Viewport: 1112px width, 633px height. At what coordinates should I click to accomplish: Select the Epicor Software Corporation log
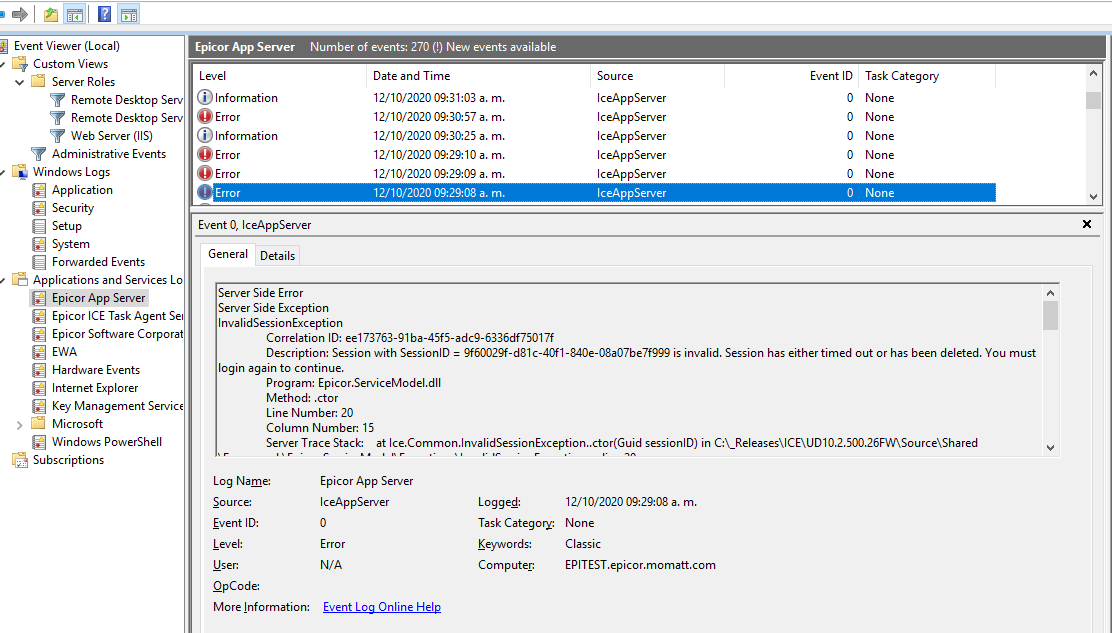pos(117,334)
